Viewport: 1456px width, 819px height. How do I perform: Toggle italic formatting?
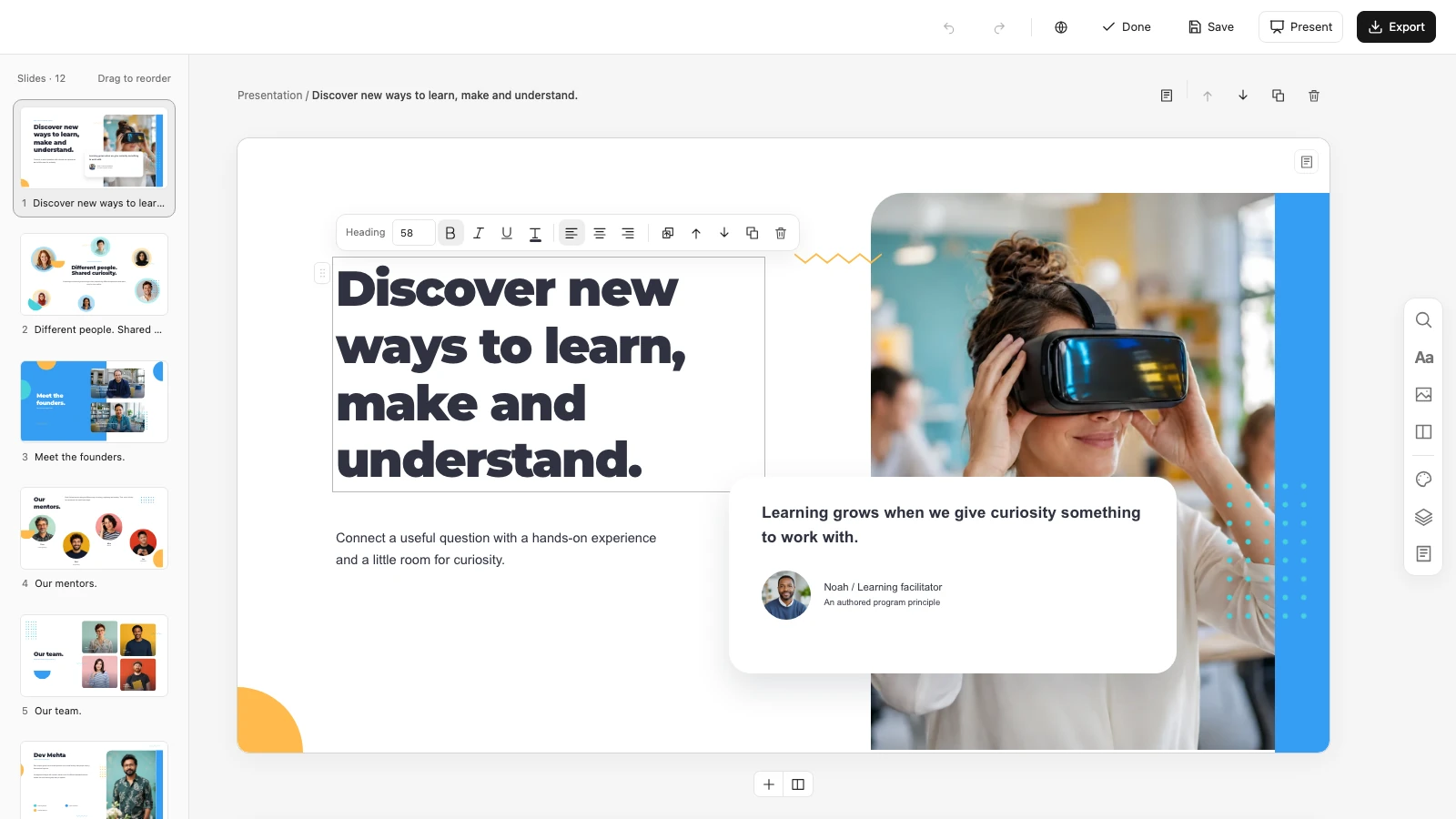pyautogui.click(x=479, y=233)
